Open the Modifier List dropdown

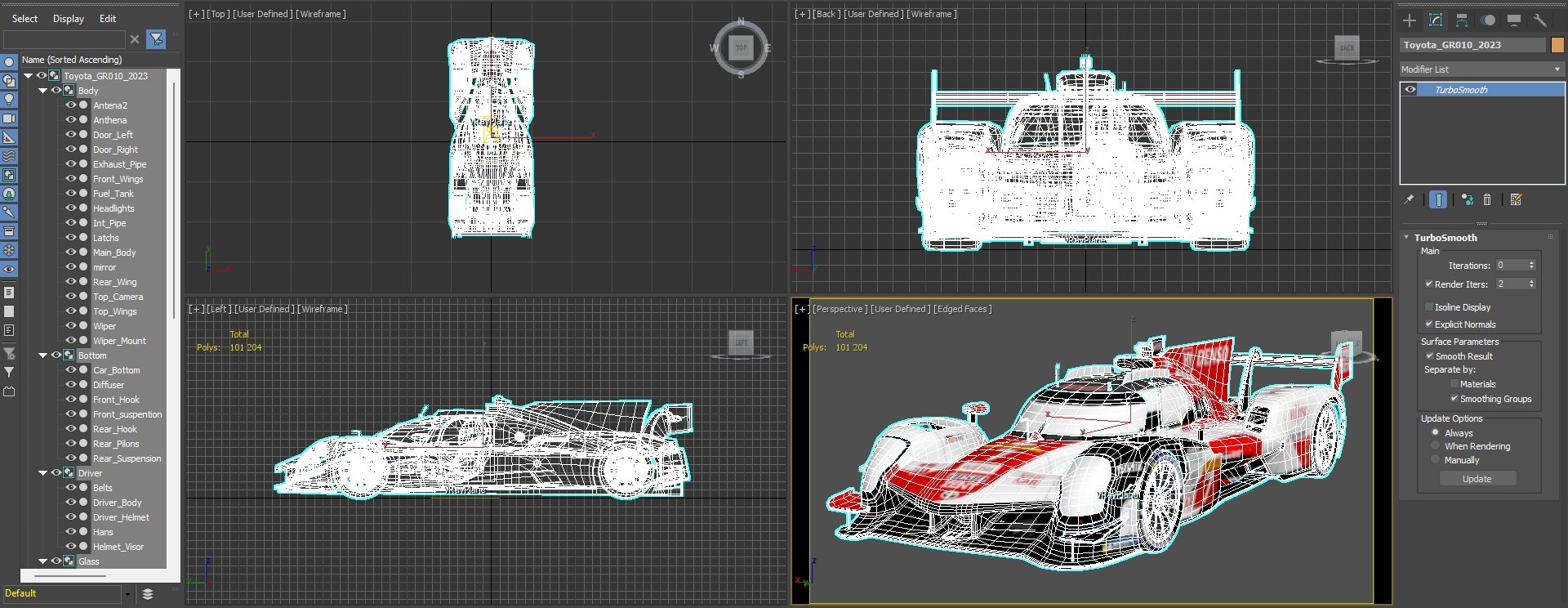[1481, 69]
